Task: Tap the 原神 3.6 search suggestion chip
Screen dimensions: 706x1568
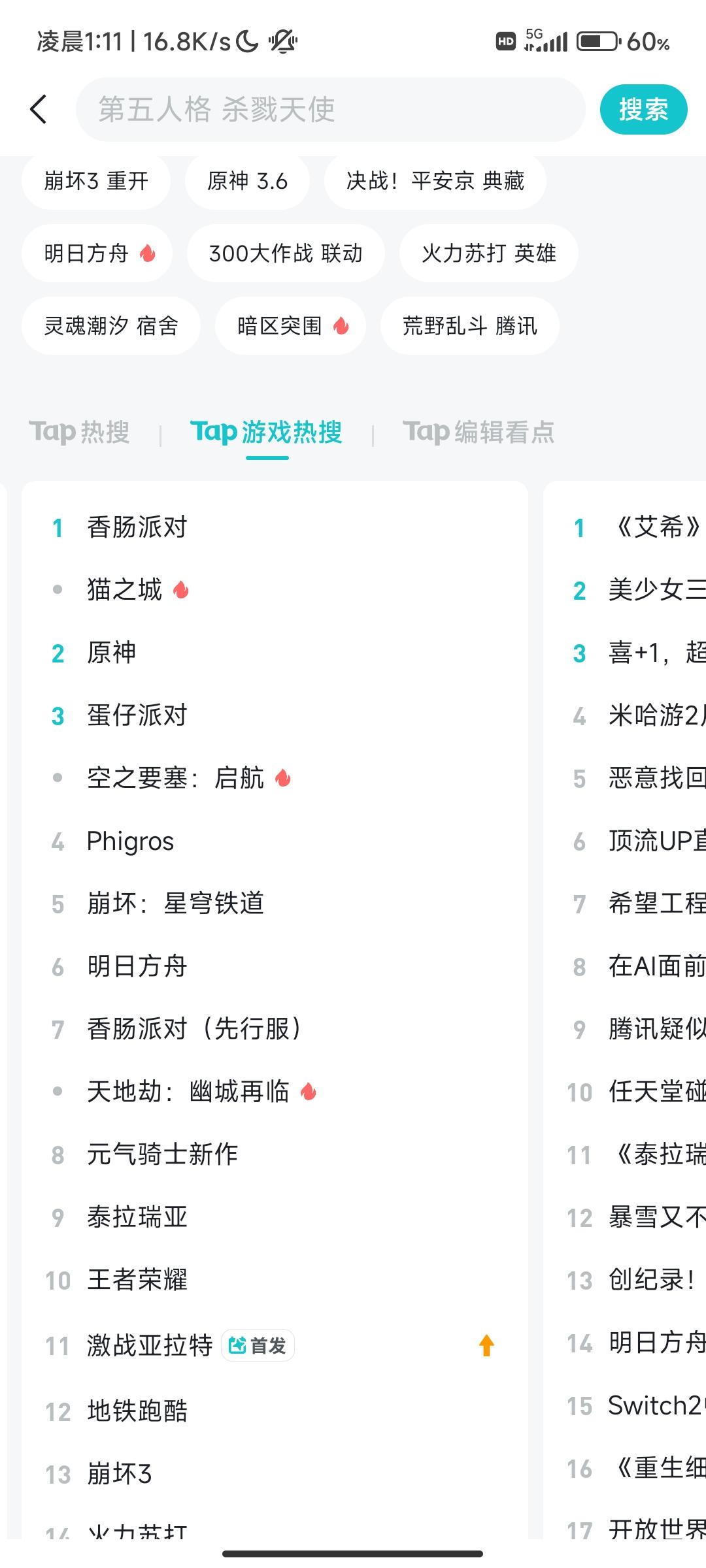Action: pos(247,181)
